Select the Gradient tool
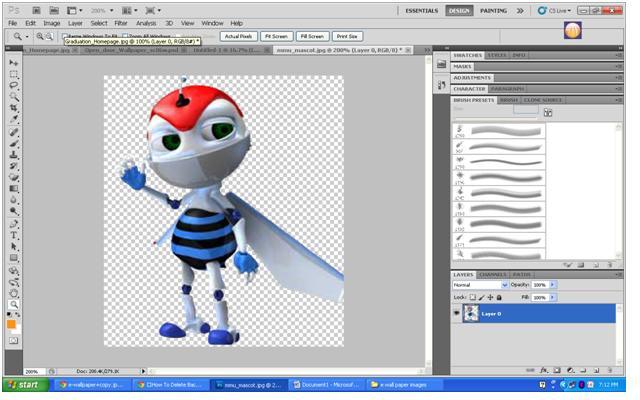 (x=13, y=189)
